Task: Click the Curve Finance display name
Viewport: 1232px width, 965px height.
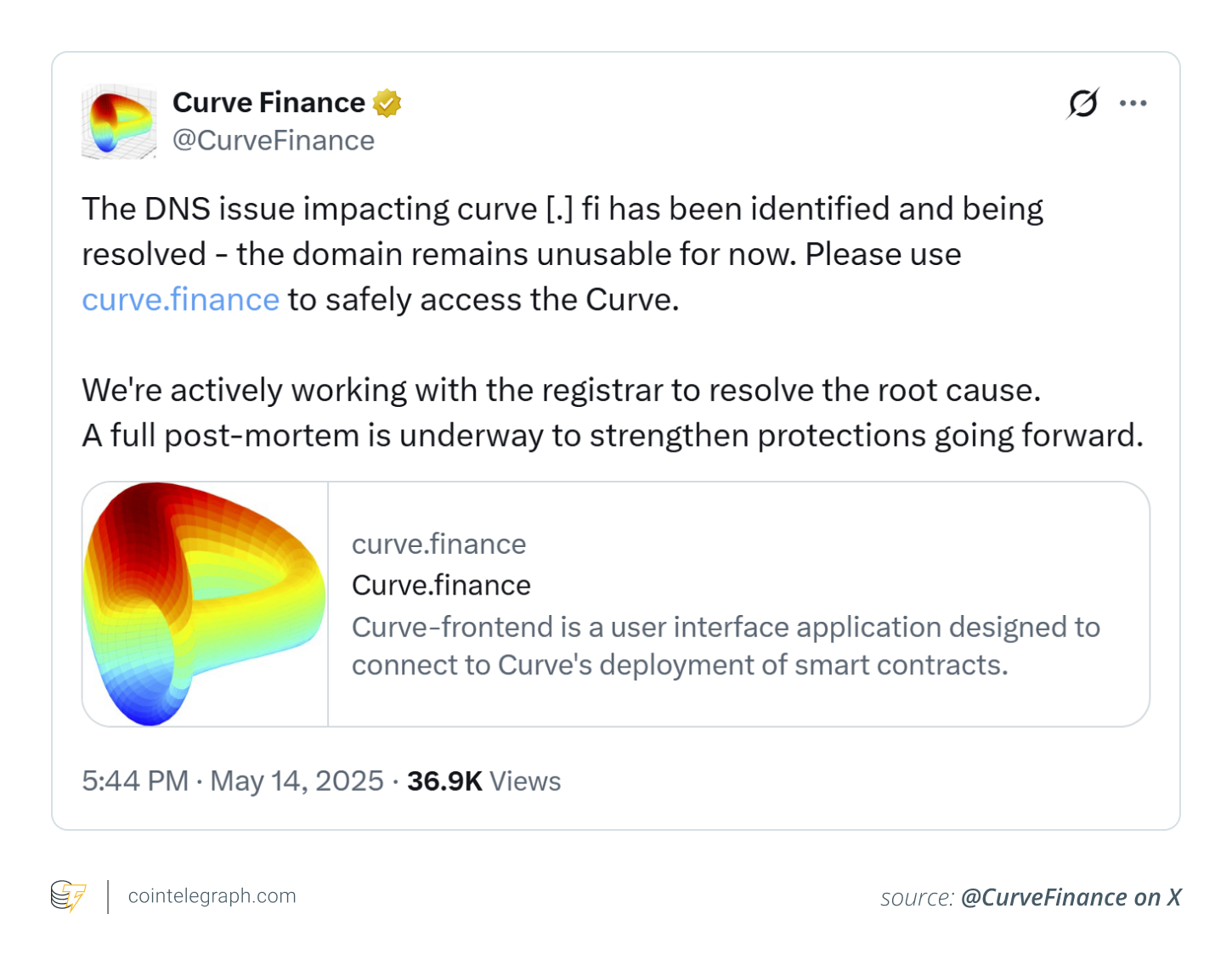Action: click(x=267, y=102)
